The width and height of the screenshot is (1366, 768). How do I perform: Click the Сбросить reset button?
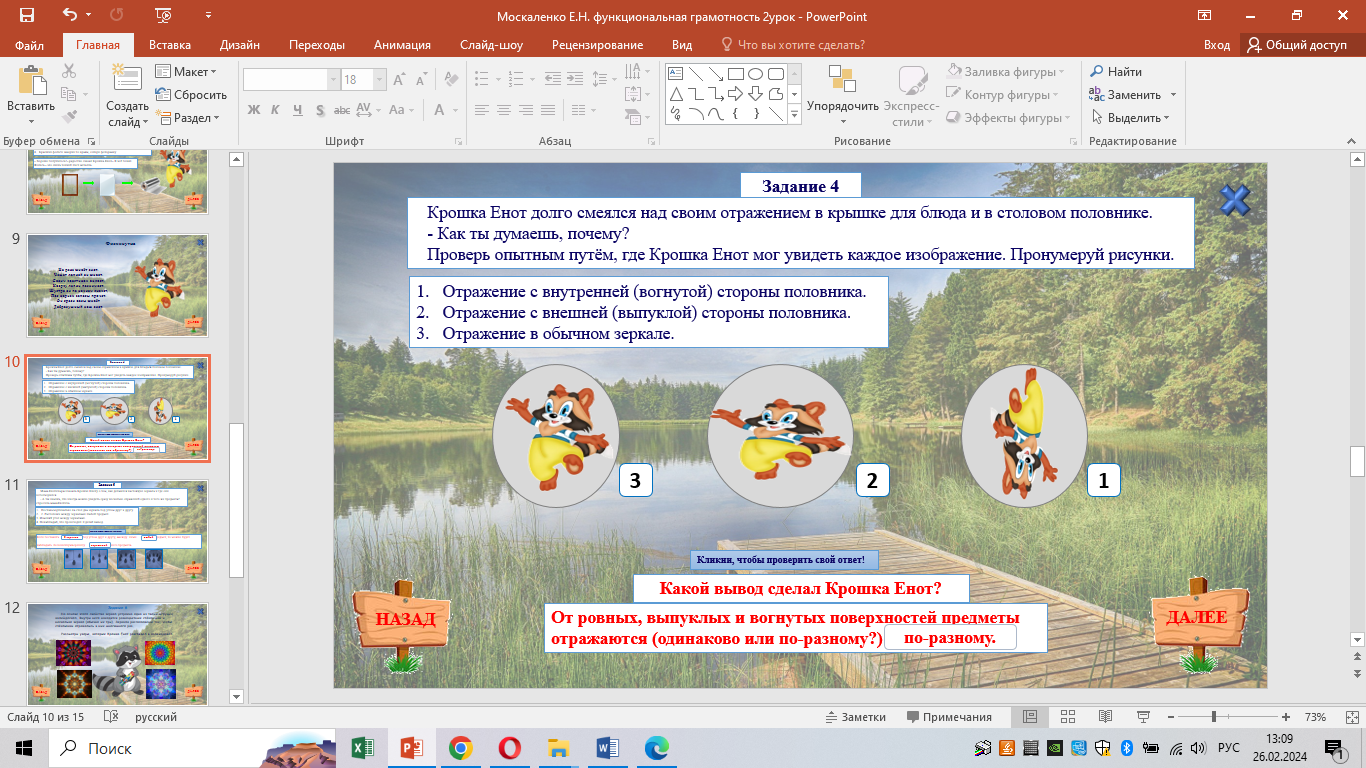pyautogui.click(x=192, y=95)
